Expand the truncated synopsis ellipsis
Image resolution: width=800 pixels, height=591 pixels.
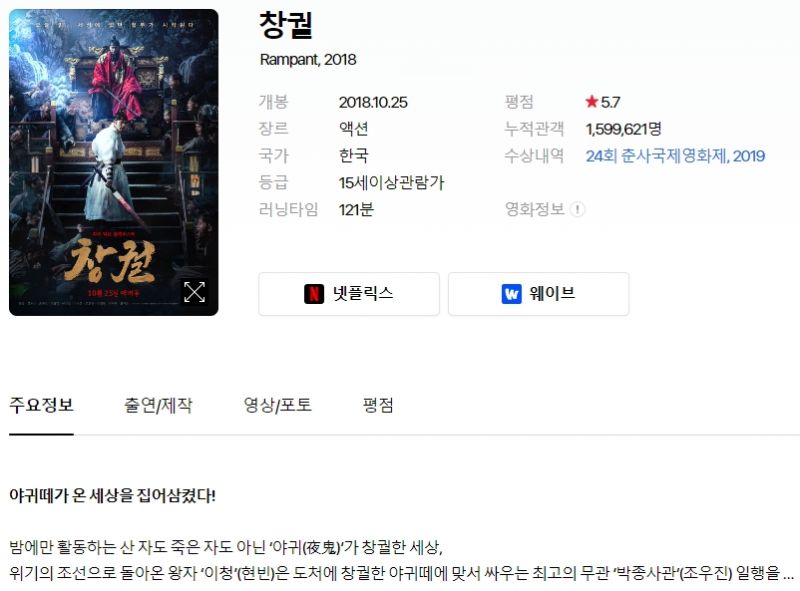(x=788, y=575)
